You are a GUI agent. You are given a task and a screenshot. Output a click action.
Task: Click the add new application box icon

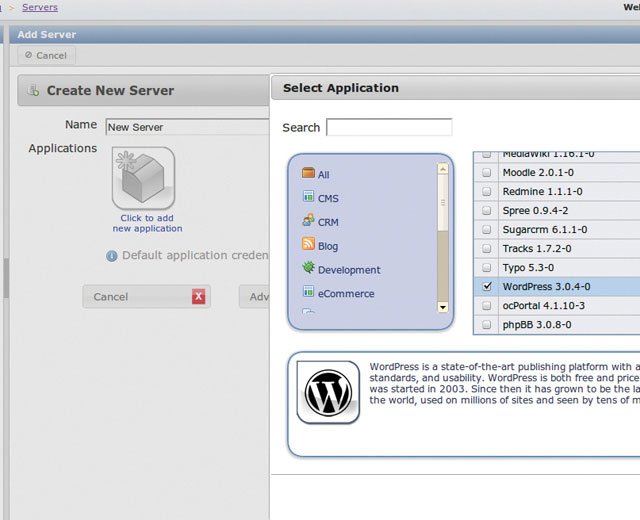point(143,178)
